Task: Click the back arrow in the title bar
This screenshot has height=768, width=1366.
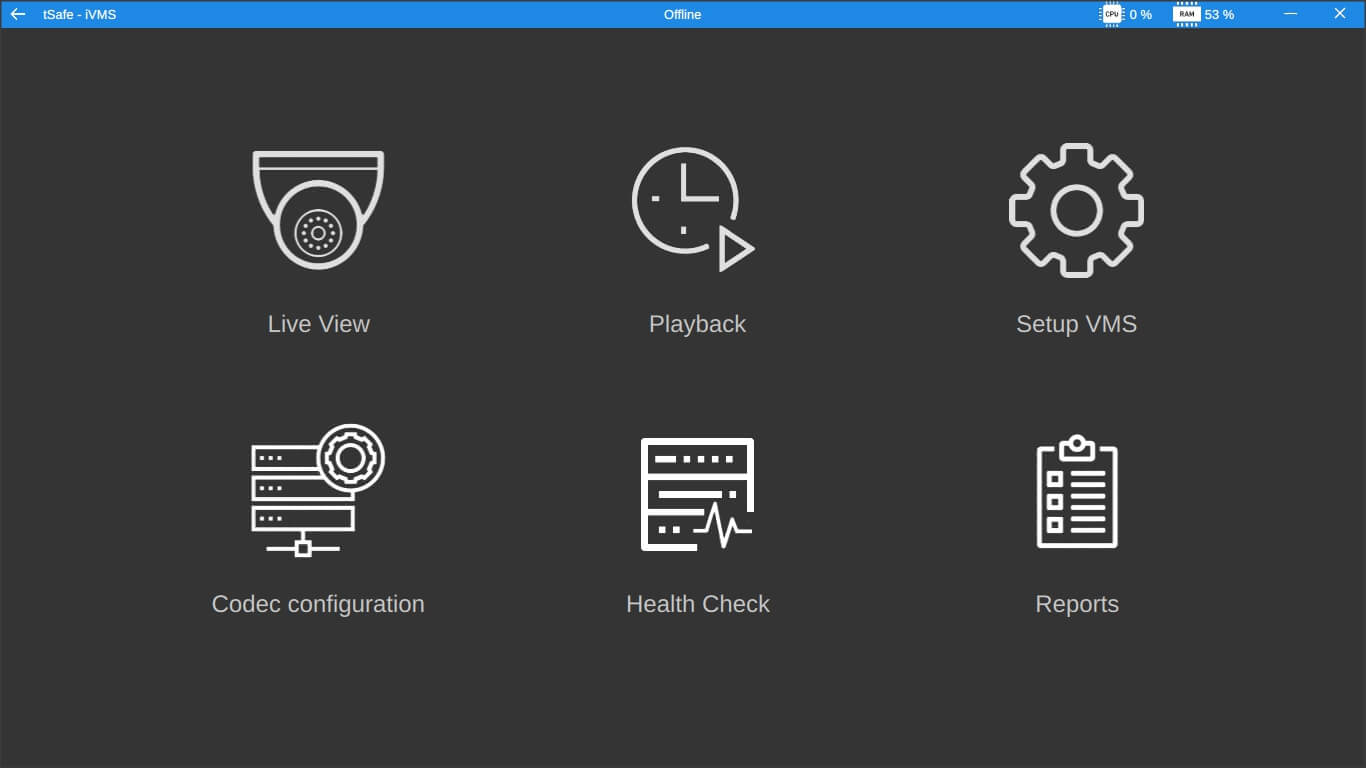Action: (16, 14)
